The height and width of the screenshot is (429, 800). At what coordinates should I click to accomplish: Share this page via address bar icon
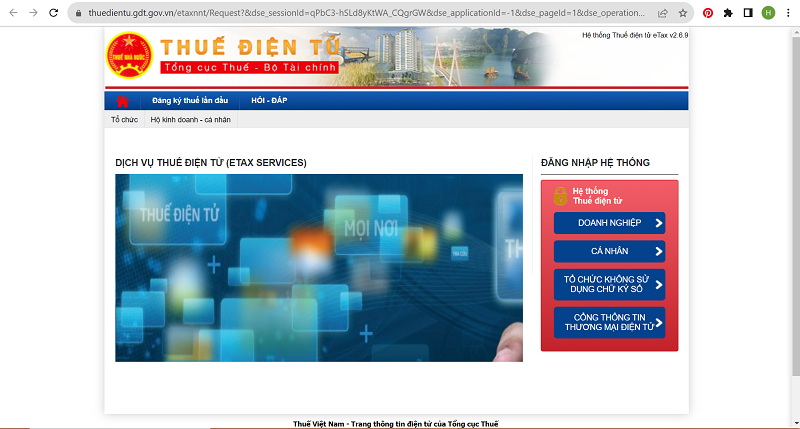(663, 13)
